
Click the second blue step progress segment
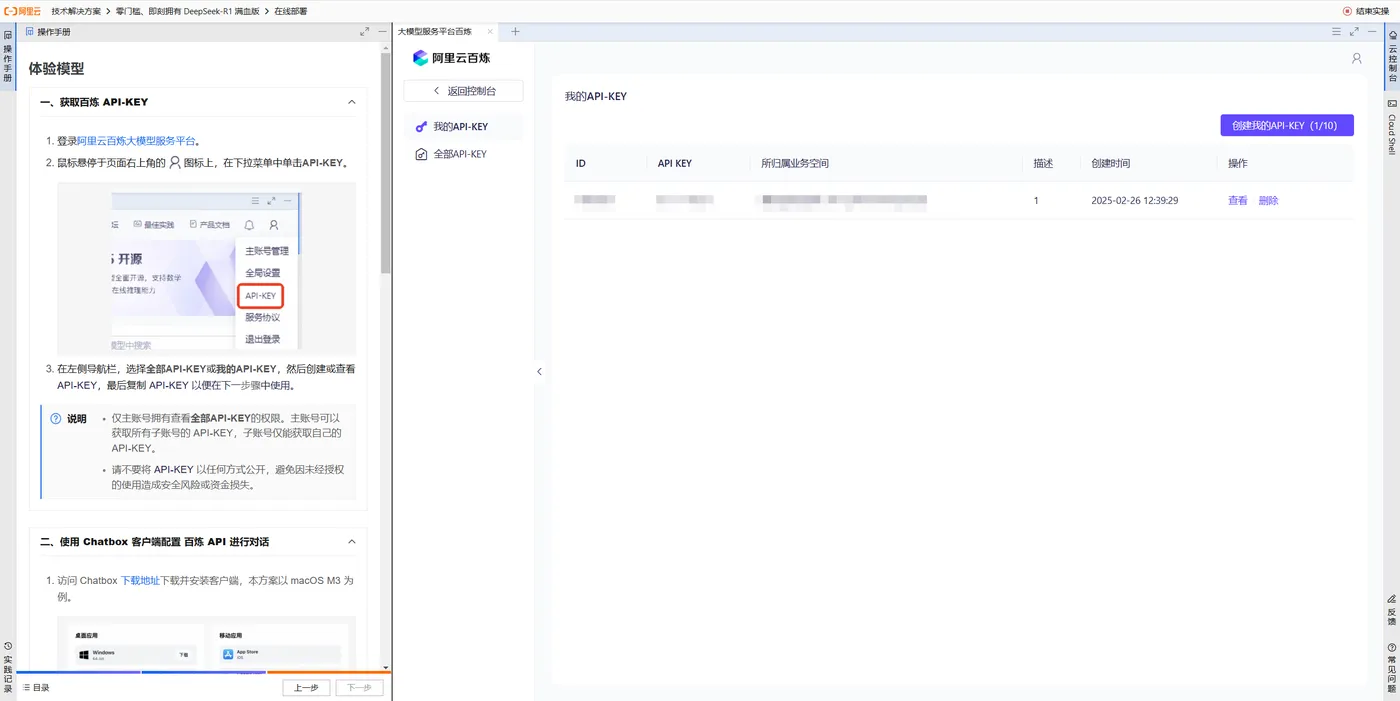point(204,672)
